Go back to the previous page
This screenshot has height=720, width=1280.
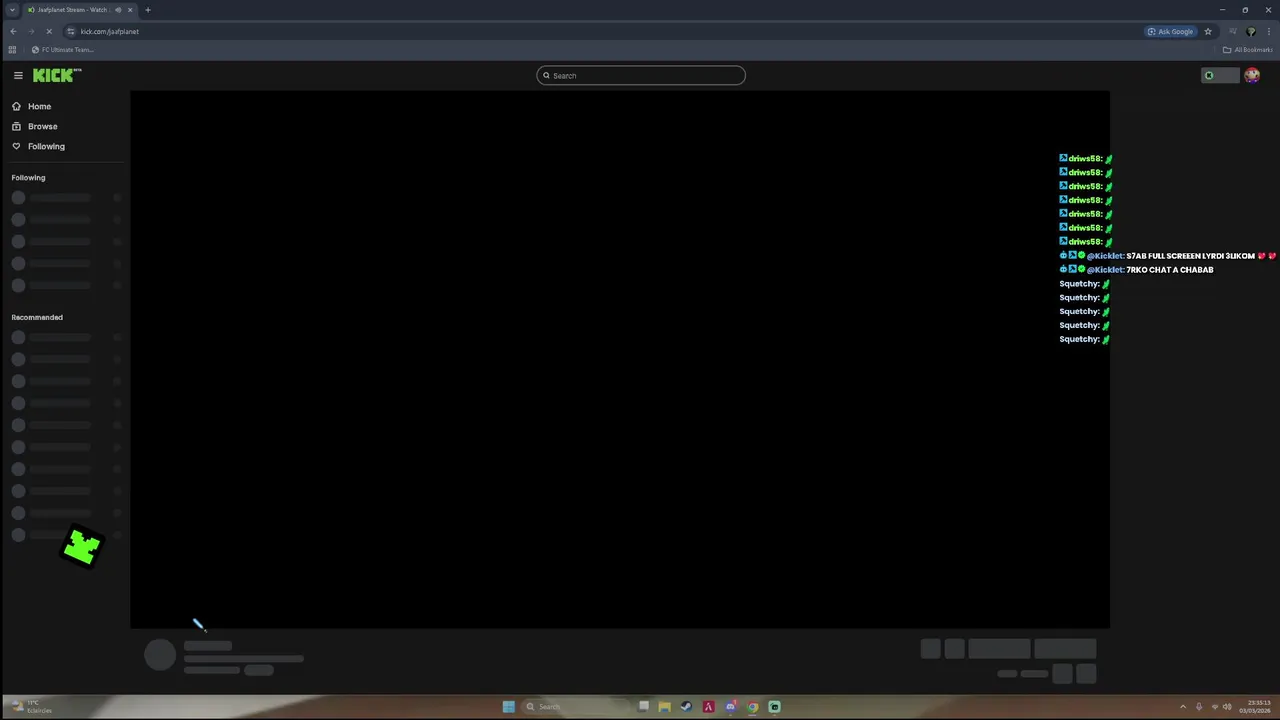click(x=13, y=31)
